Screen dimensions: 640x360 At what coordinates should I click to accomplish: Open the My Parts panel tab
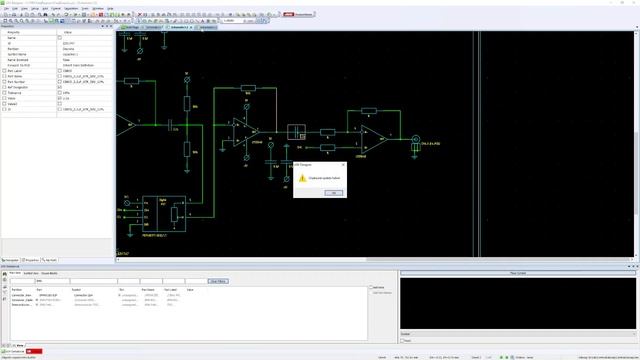coord(50,260)
